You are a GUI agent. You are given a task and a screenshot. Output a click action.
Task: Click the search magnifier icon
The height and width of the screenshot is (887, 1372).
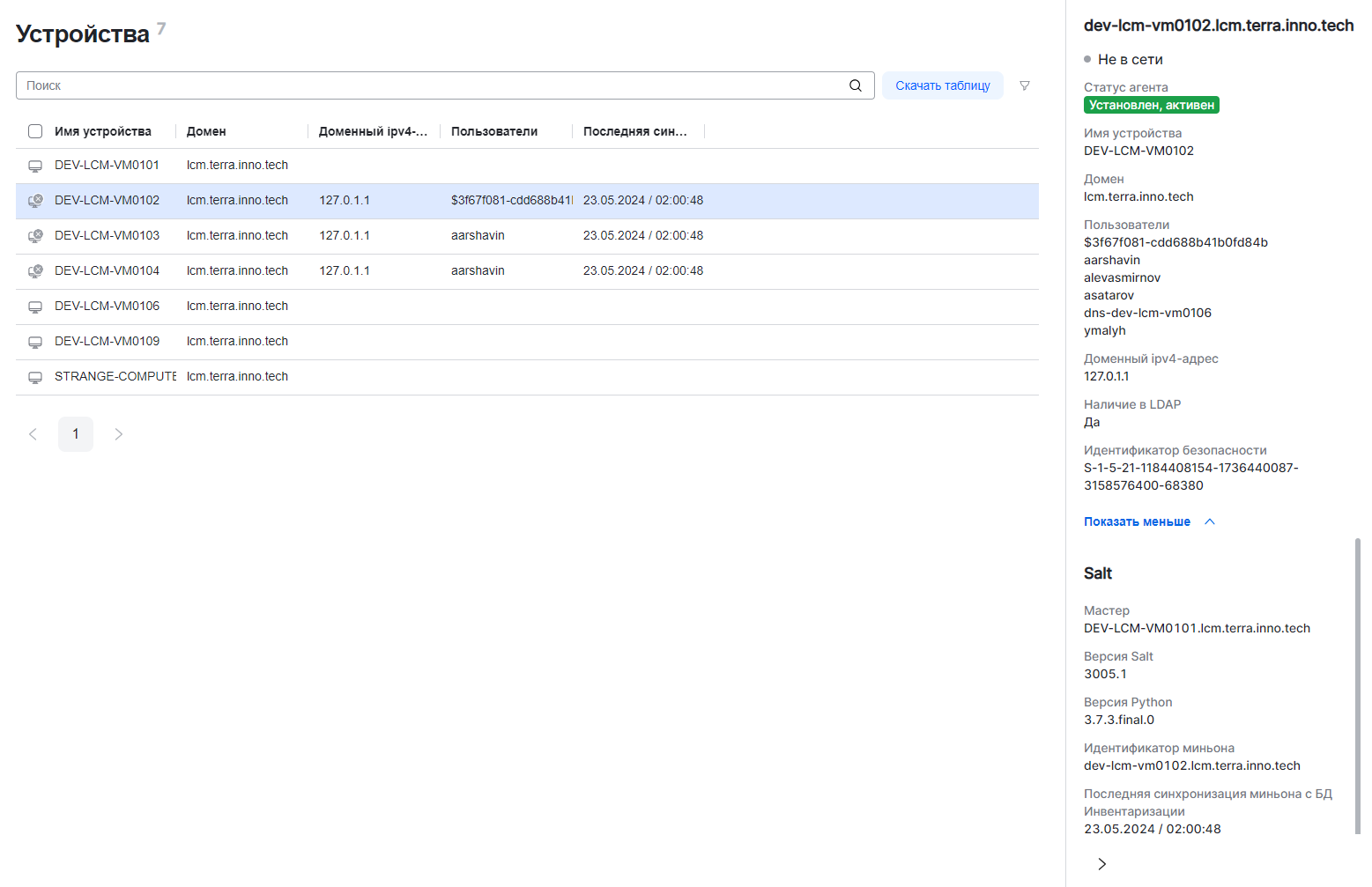pyautogui.click(x=855, y=85)
